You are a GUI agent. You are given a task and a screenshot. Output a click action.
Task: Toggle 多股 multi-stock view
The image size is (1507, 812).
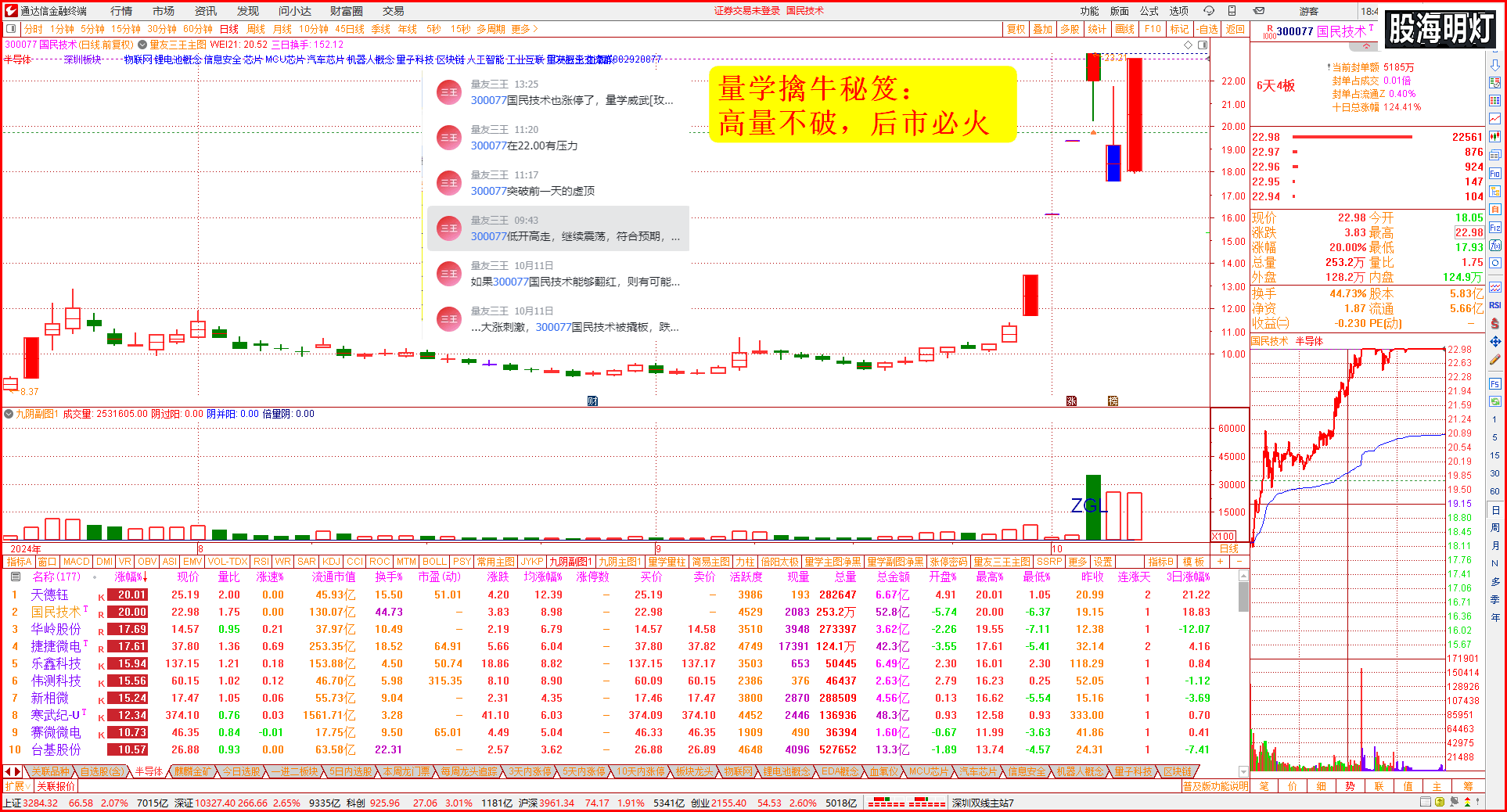pos(1070,29)
